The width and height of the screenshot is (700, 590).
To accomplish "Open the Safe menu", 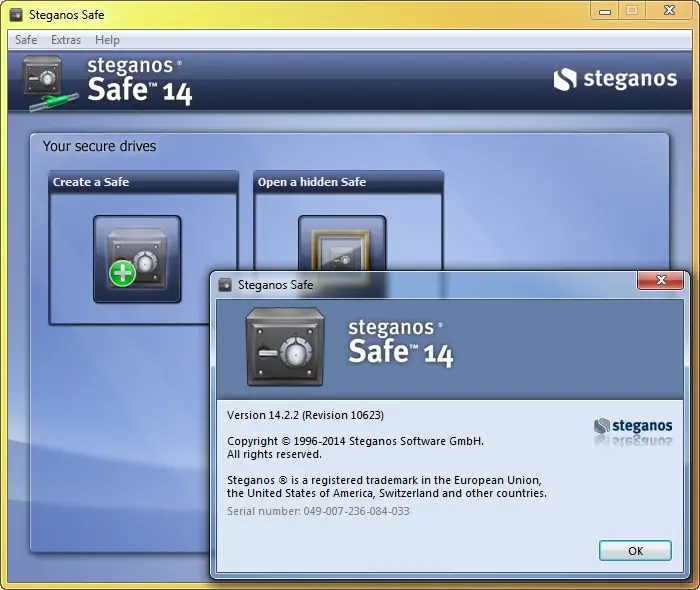I will (x=26, y=40).
